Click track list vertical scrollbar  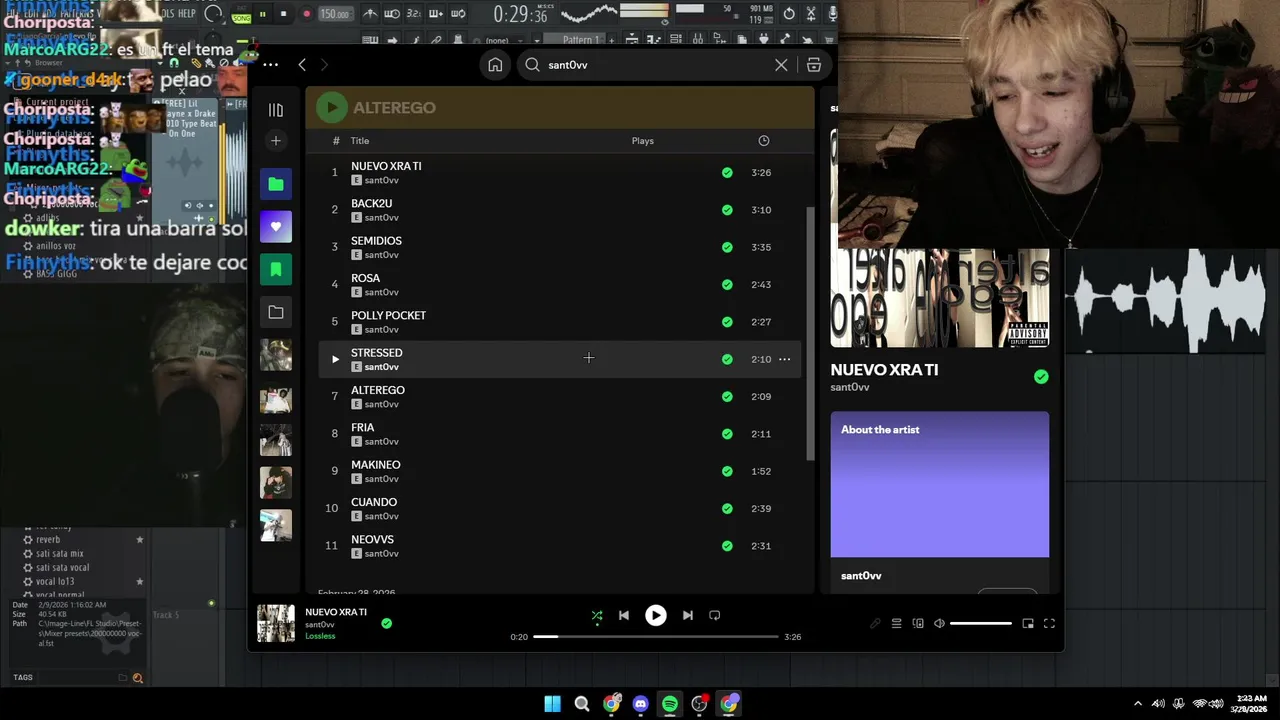tap(810, 334)
